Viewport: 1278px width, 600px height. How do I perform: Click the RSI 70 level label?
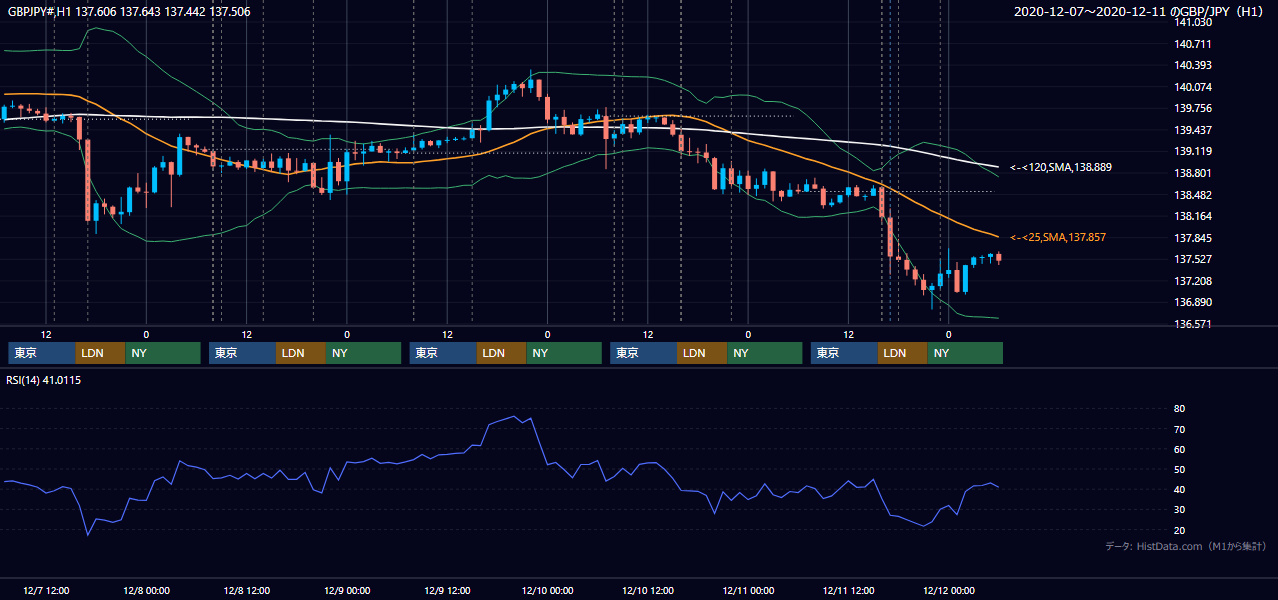[x=1180, y=429]
